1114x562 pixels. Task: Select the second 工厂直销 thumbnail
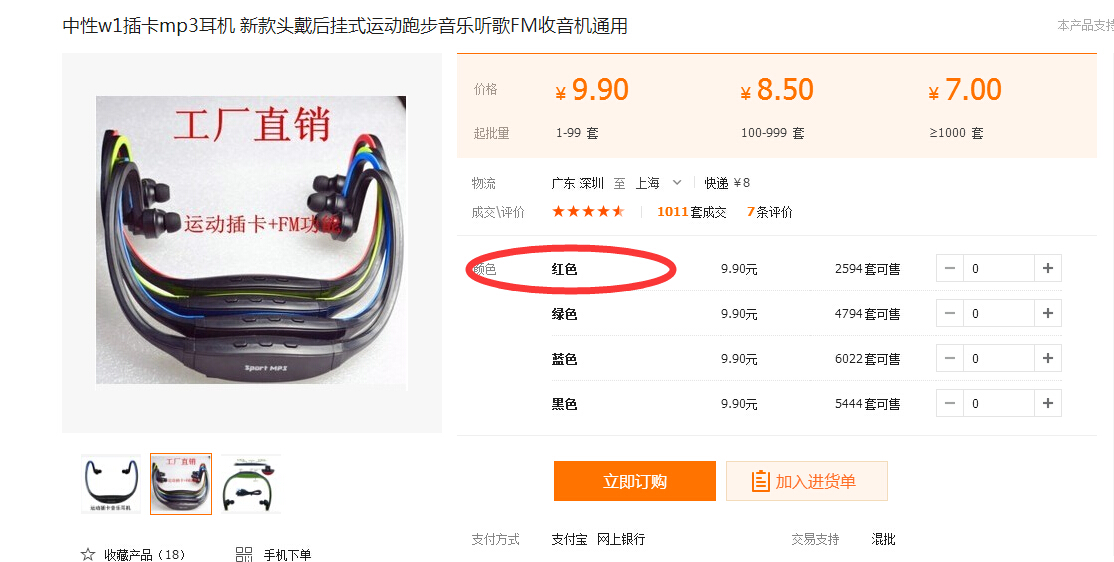181,484
